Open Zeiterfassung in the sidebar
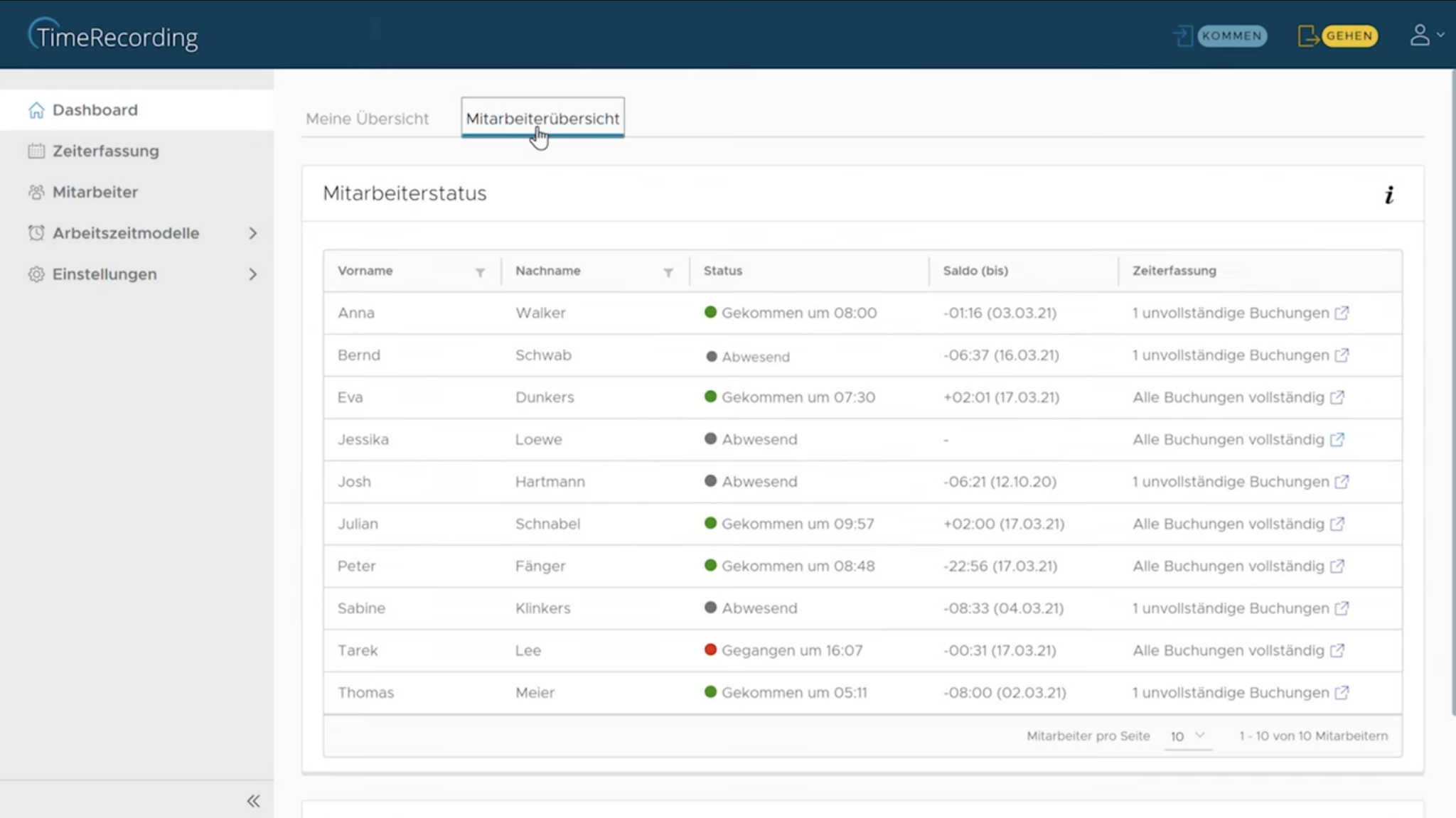The height and width of the screenshot is (818, 1456). click(x=136, y=151)
